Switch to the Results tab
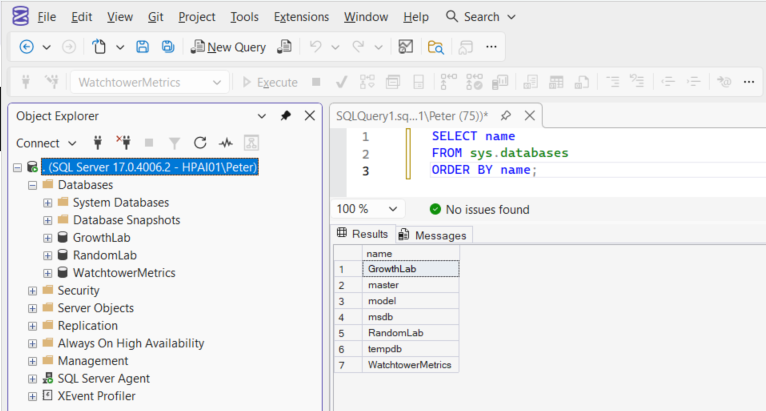Viewport: 766px width, 411px height. coord(362,234)
